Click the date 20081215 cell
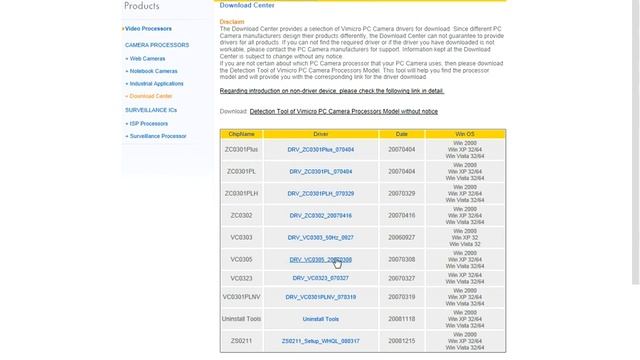Viewport: 640px width, 360px height. [x=402, y=341]
